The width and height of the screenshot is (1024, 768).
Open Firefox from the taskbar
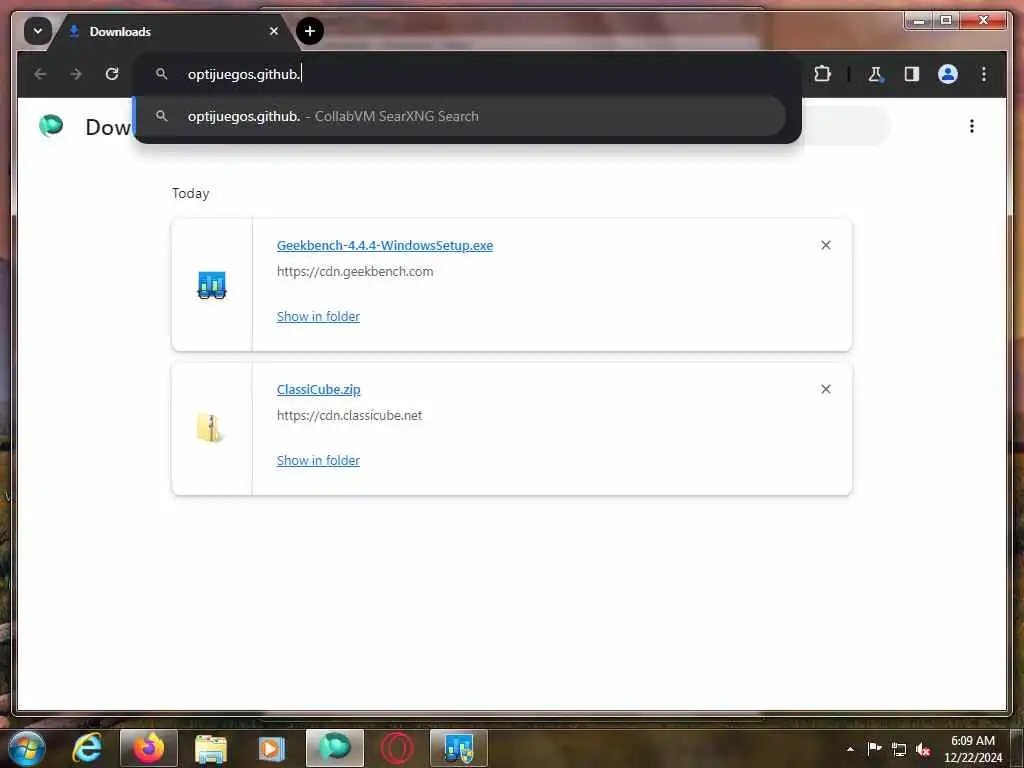[149, 748]
